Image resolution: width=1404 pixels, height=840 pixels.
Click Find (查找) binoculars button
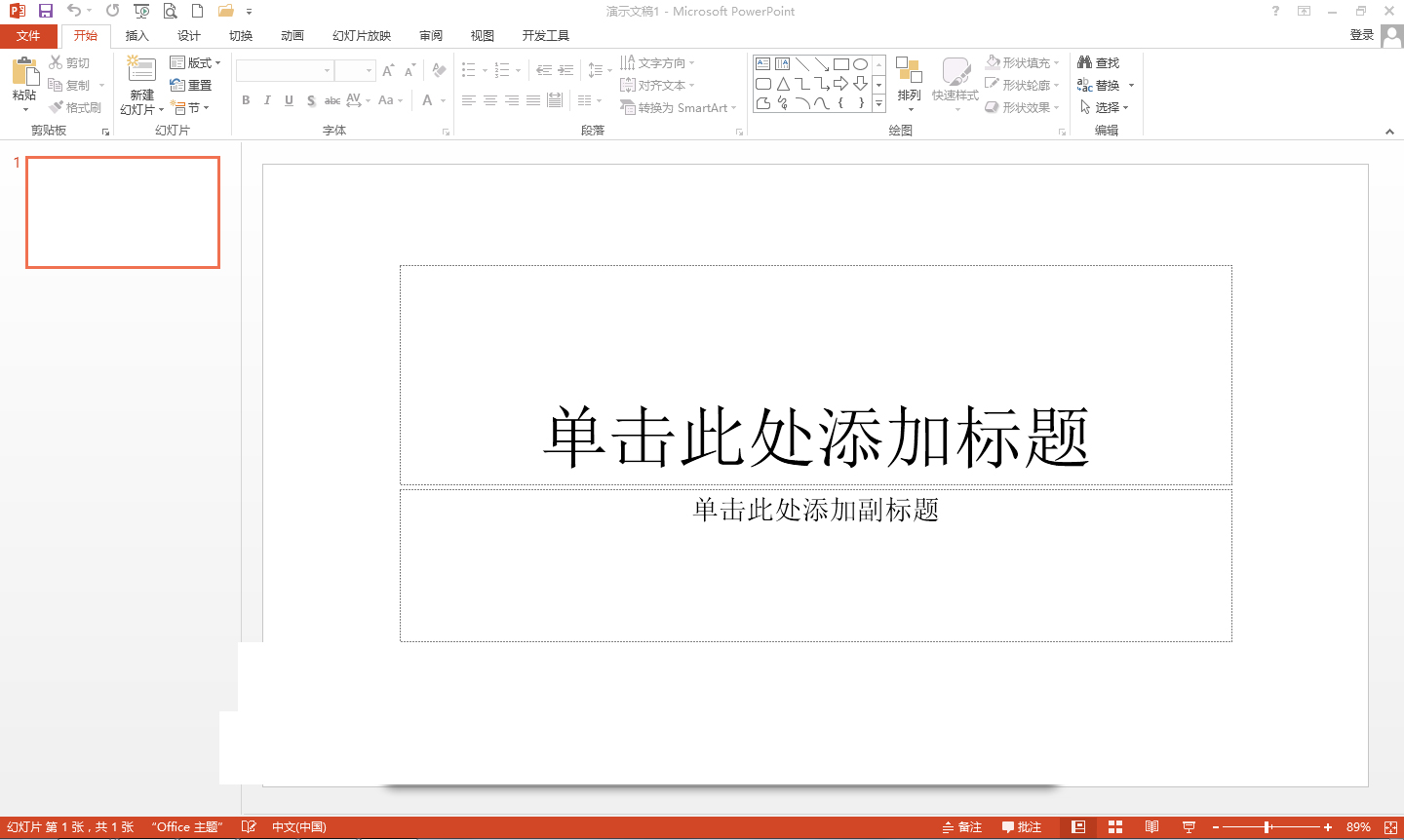tap(1098, 62)
